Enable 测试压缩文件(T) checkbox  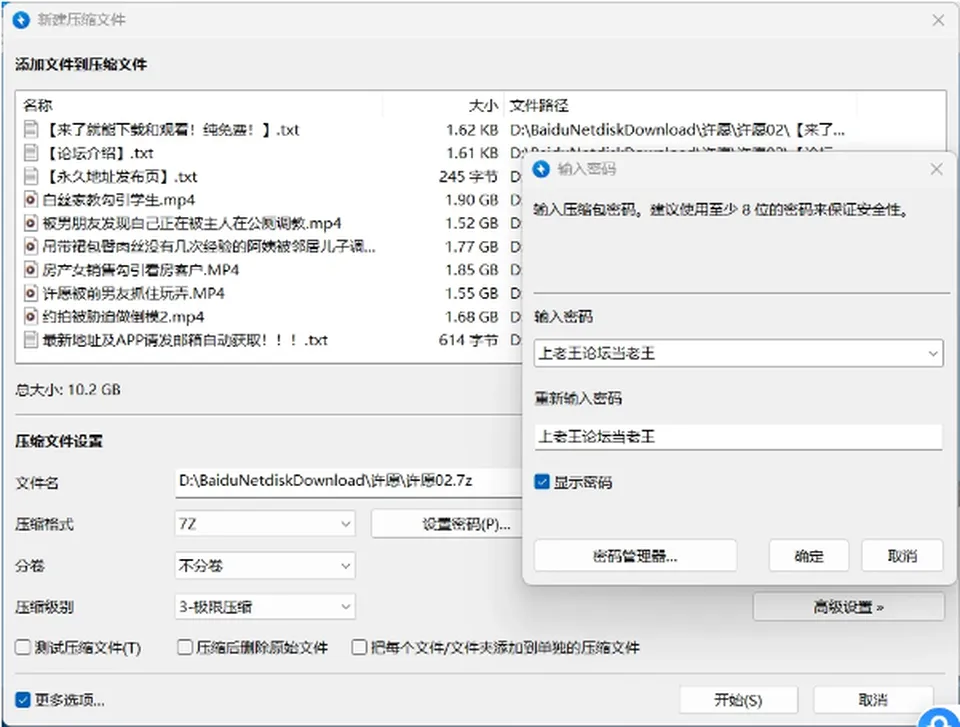[23, 647]
